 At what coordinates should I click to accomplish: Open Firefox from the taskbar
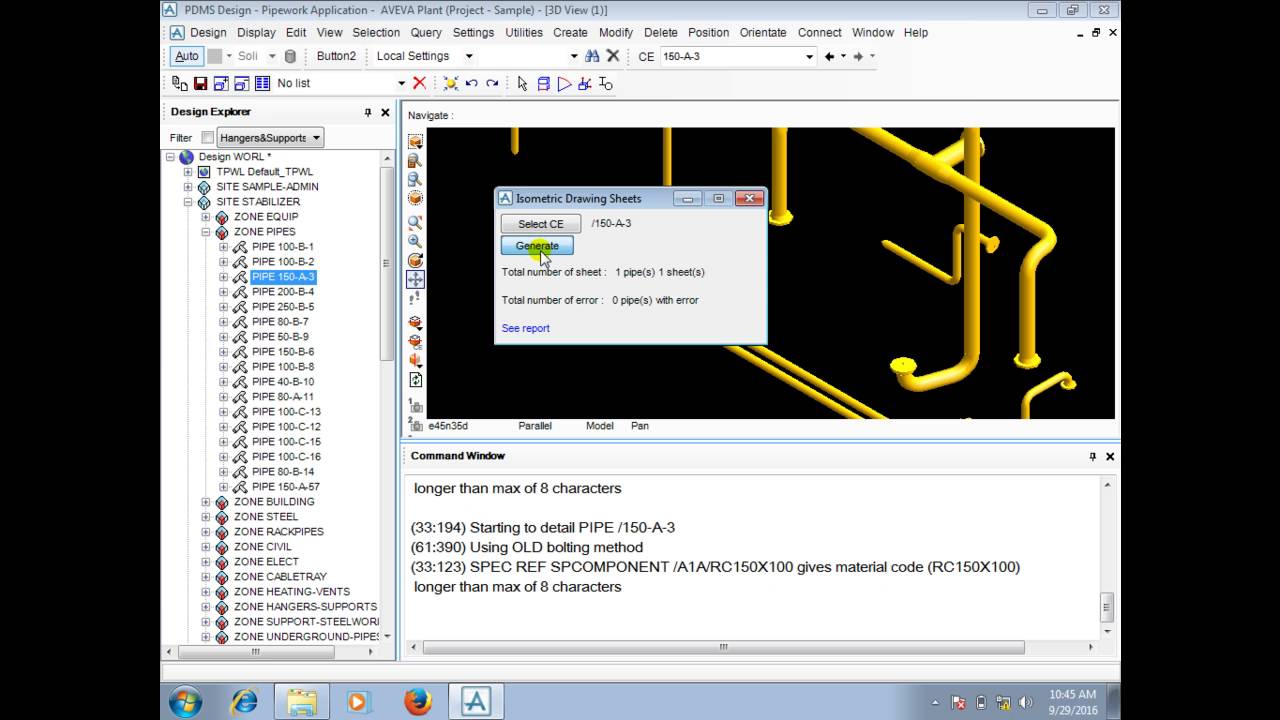[x=417, y=702]
